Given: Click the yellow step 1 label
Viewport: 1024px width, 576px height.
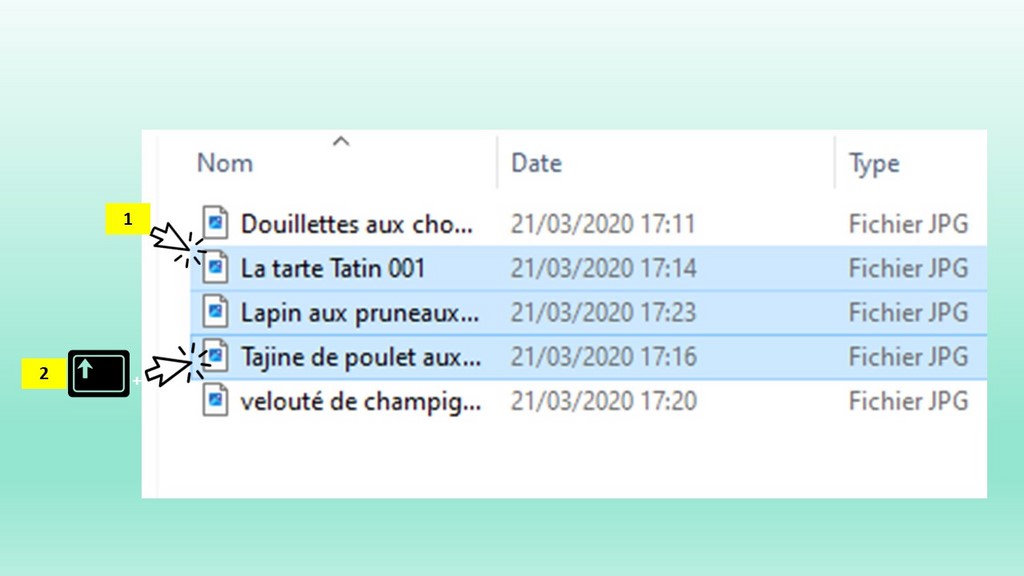Looking at the screenshot, I should [x=128, y=219].
